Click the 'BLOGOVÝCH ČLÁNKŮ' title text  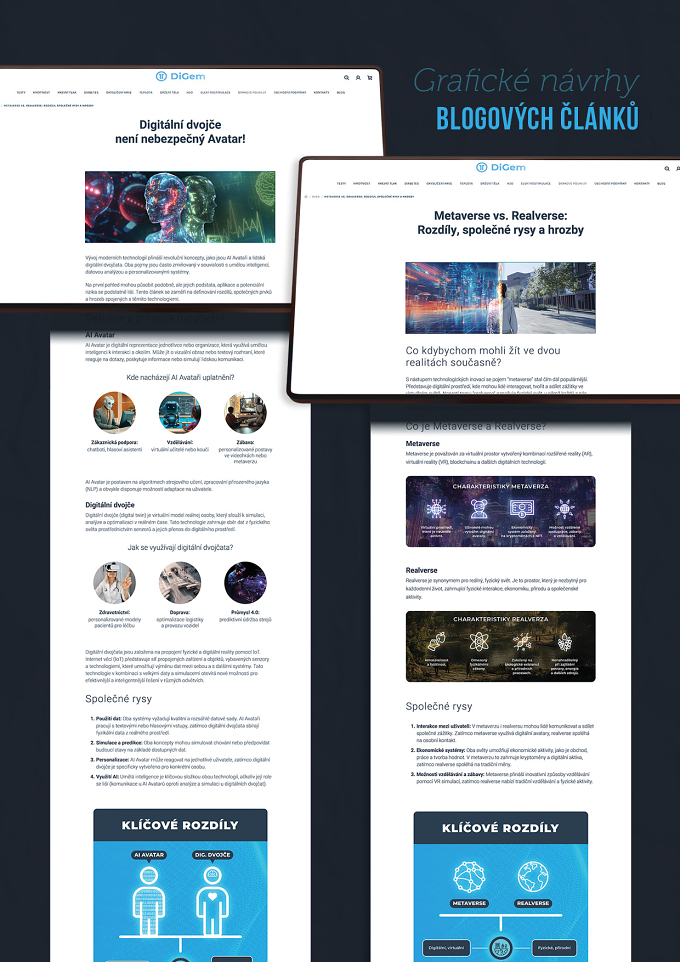538,118
